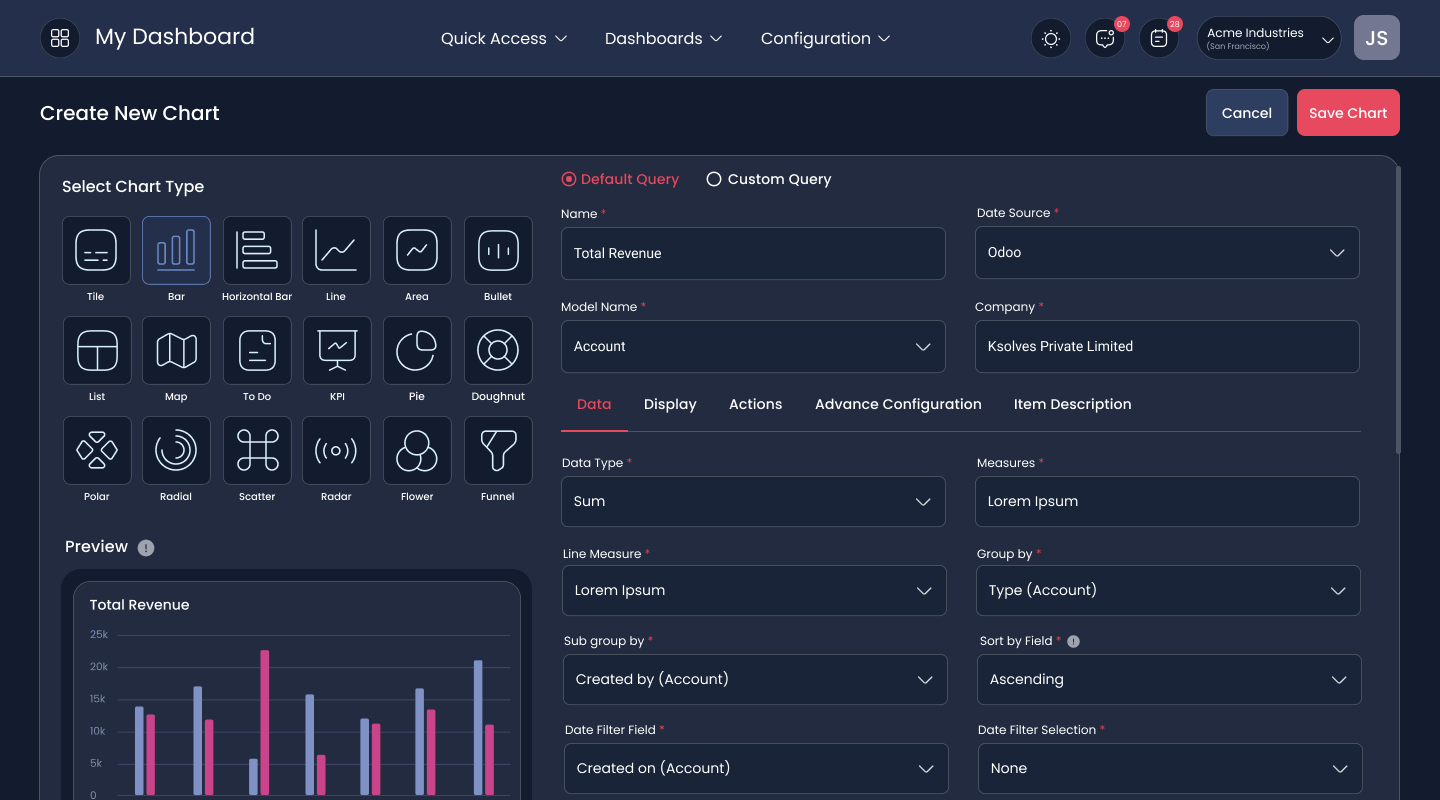Open the Date Filter Field dropdown
This screenshot has width=1440, height=800.
tap(756, 768)
